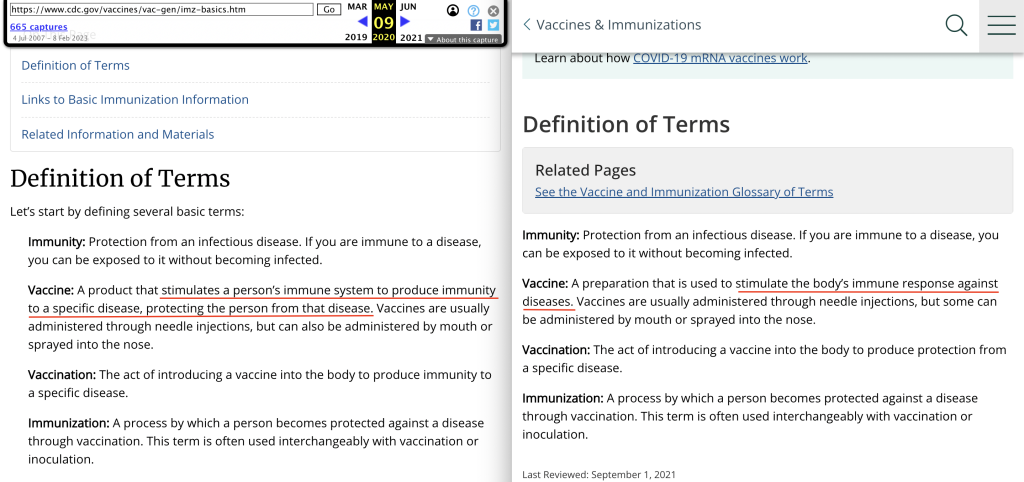
Task: Follow the COVID-19 mRNA vaccines work link
Action: point(720,58)
